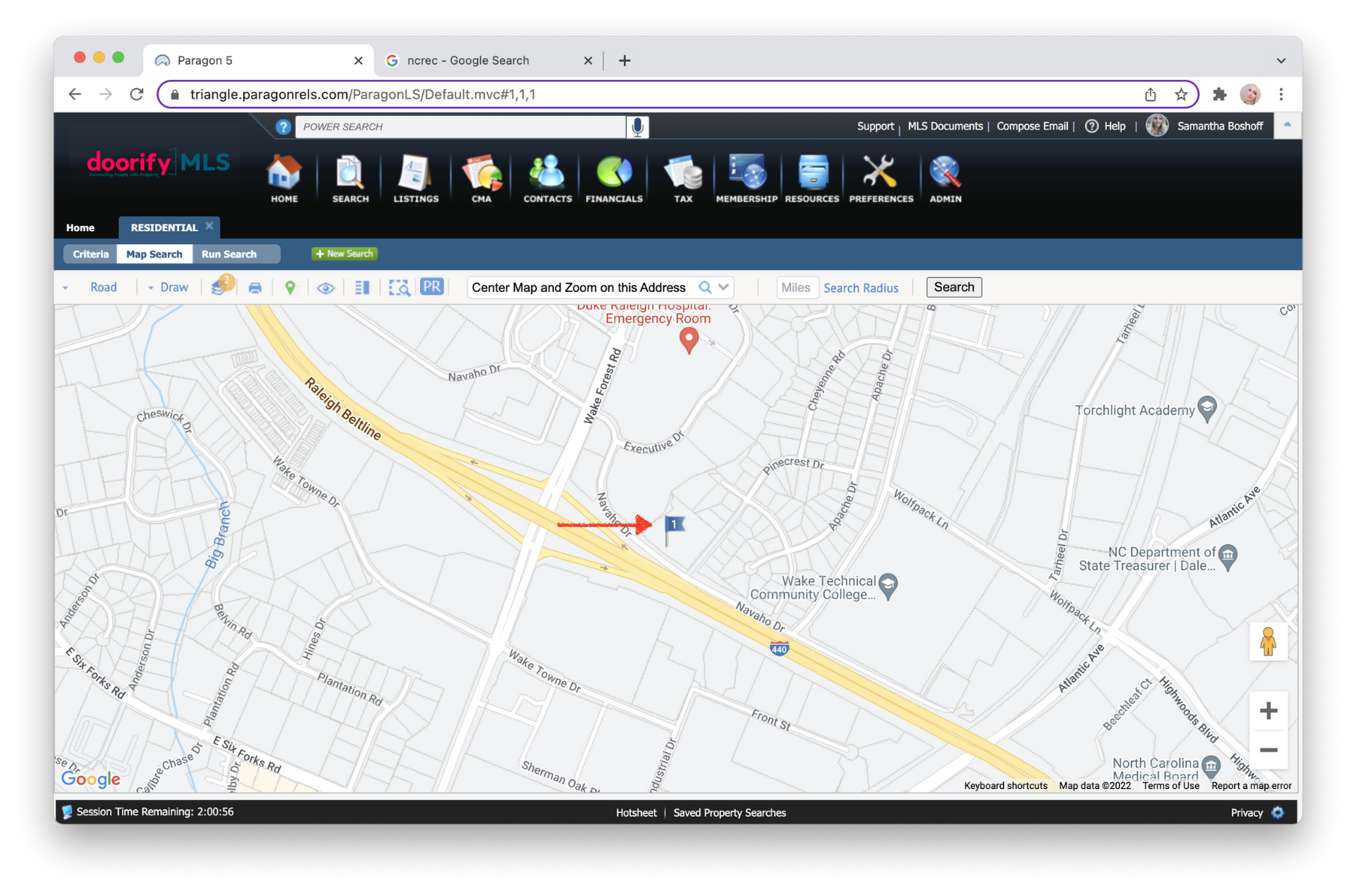1357x896 pixels.
Task: Click the settings gear in status bar
Action: point(1278,812)
